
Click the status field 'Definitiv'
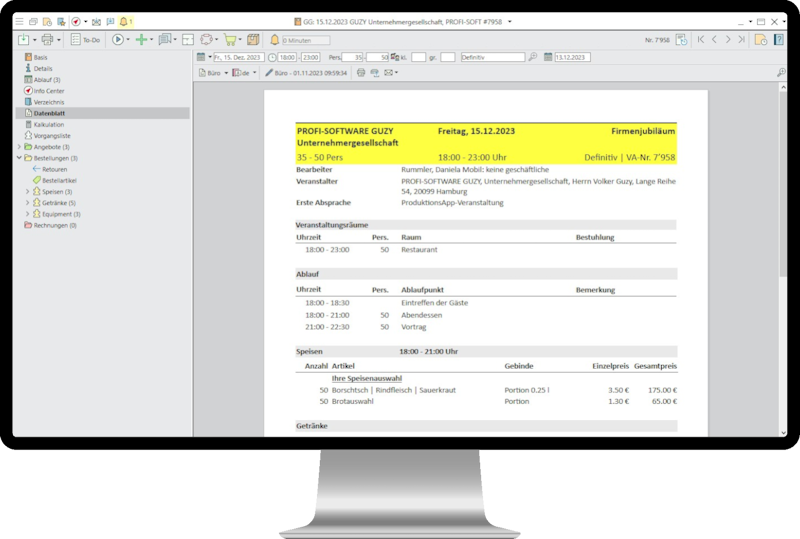492,57
